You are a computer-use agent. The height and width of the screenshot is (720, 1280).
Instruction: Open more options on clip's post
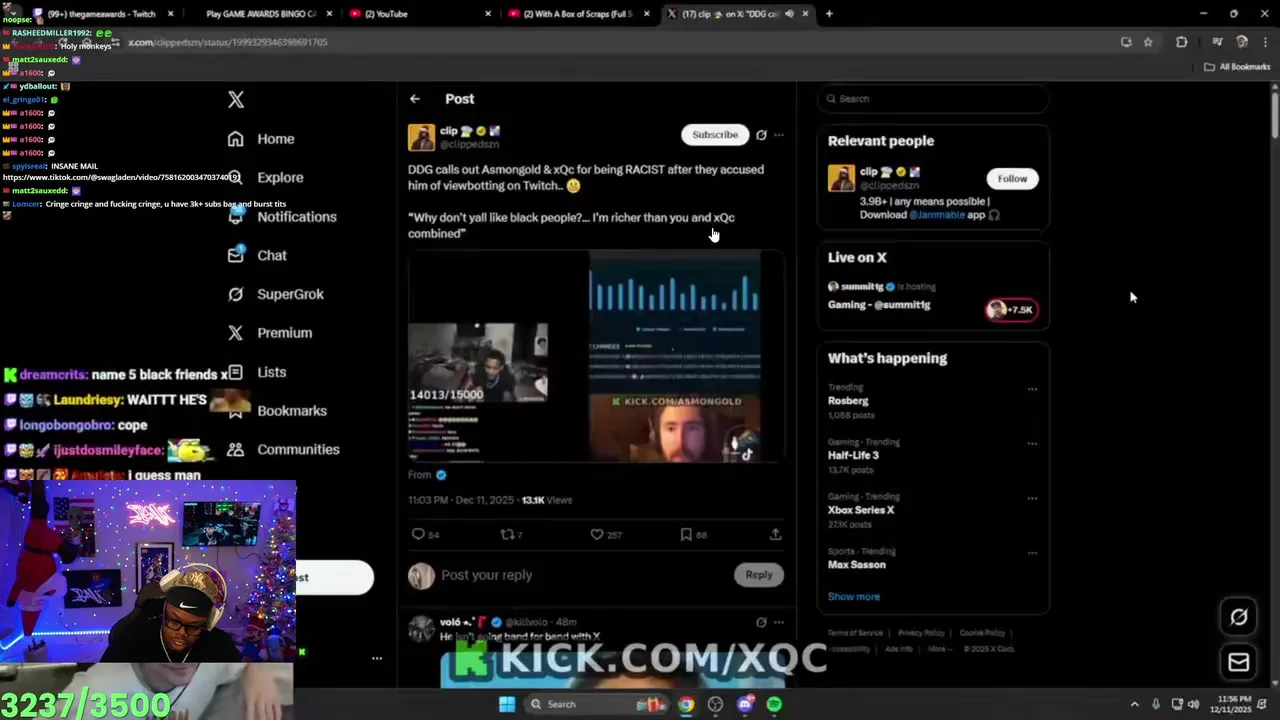[x=779, y=135]
